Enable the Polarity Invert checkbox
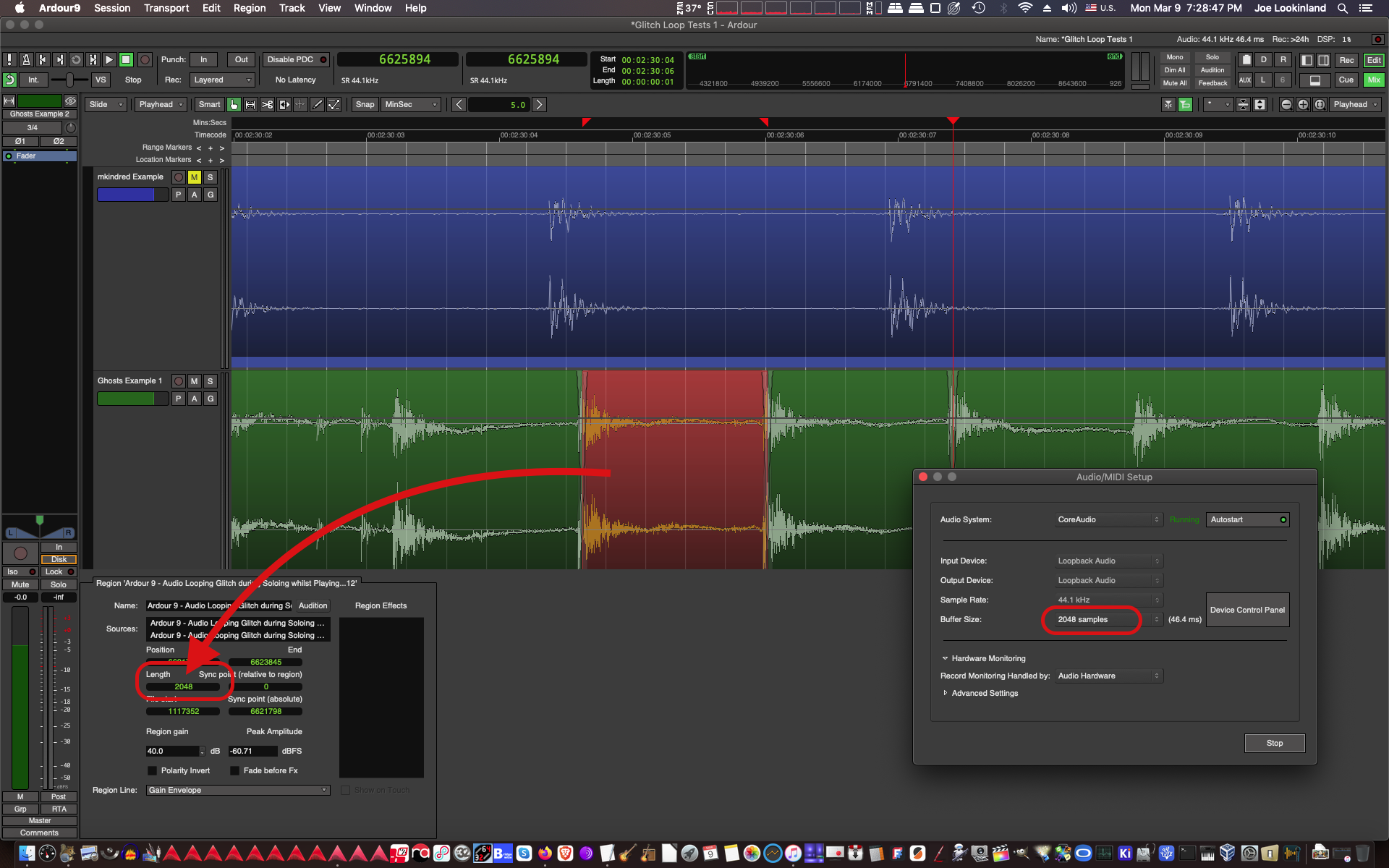Screen dimensions: 1389x868 coord(153,771)
